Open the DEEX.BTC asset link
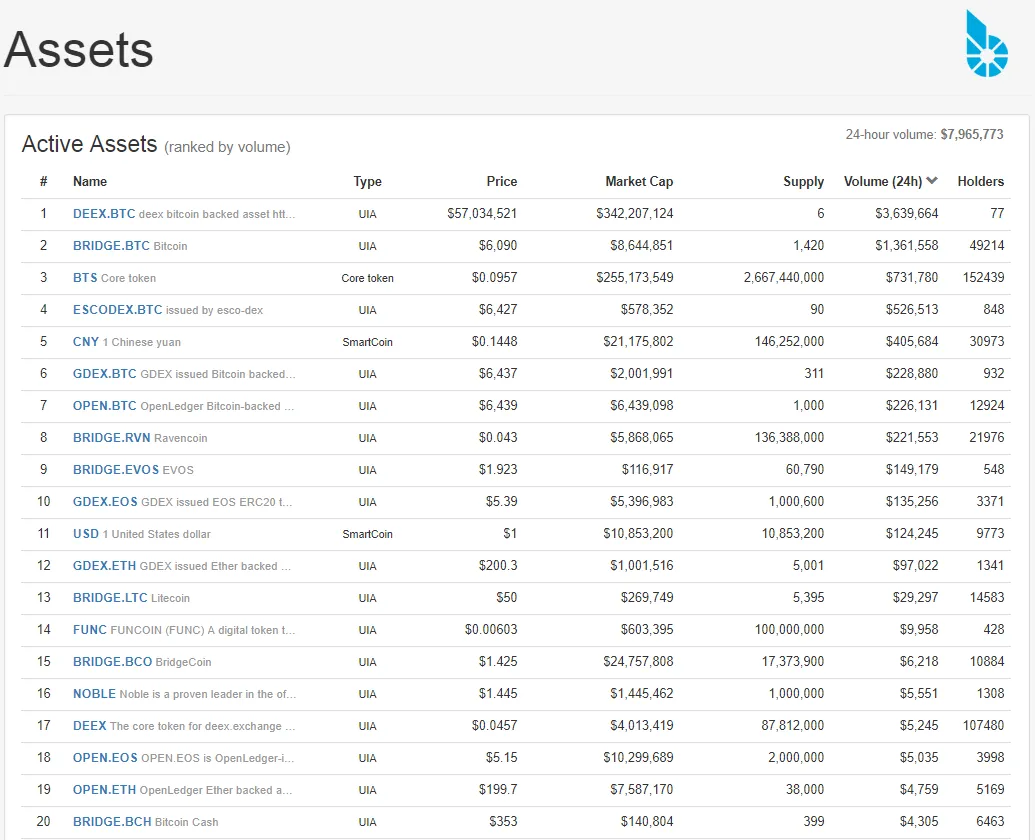 (x=104, y=214)
